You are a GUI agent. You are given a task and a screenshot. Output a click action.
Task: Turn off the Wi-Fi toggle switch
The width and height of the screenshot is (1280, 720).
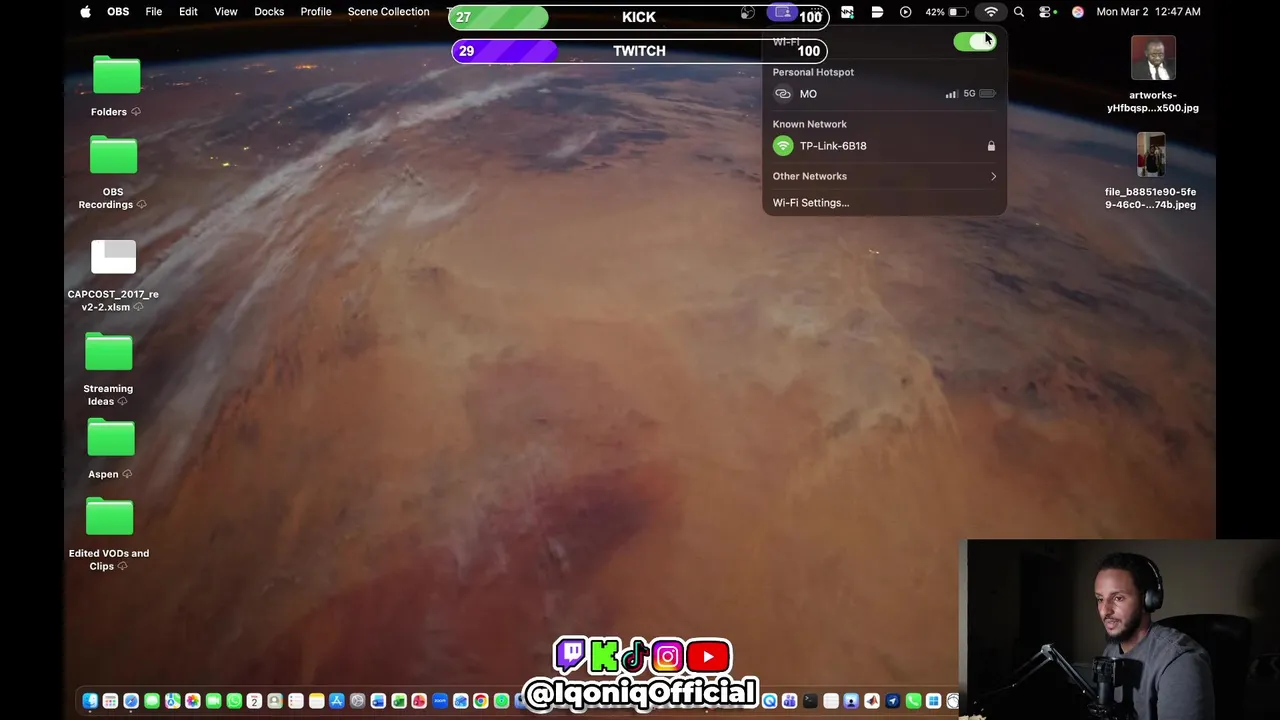coord(974,42)
